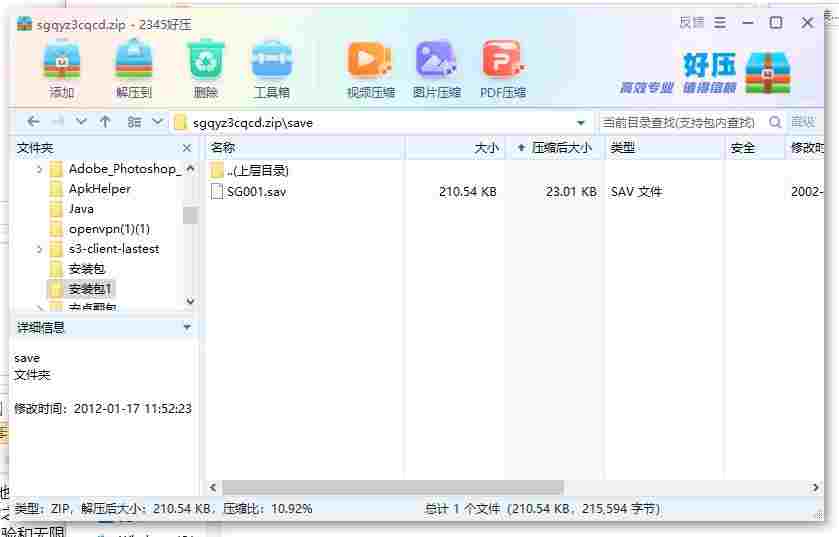
Task: Go forward with the right arrow
Action: click(57, 122)
